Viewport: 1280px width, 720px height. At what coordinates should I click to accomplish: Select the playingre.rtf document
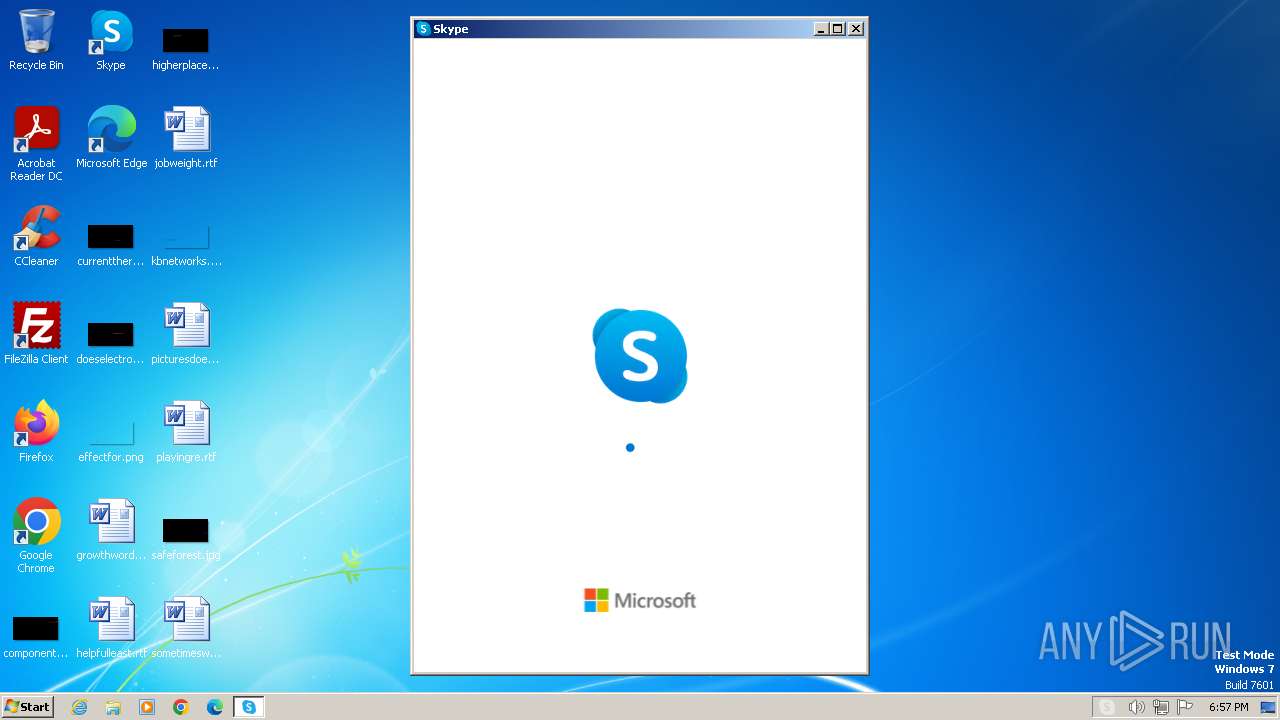tap(186, 431)
